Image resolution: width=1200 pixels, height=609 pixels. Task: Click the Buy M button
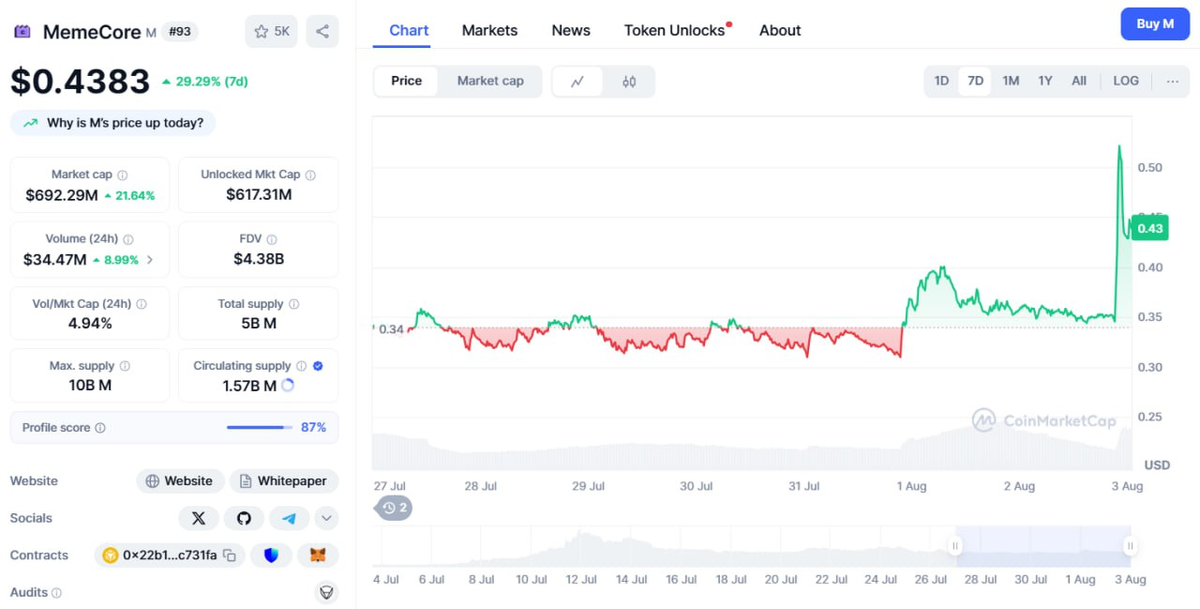pyautogui.click(x=1155, y=23)
